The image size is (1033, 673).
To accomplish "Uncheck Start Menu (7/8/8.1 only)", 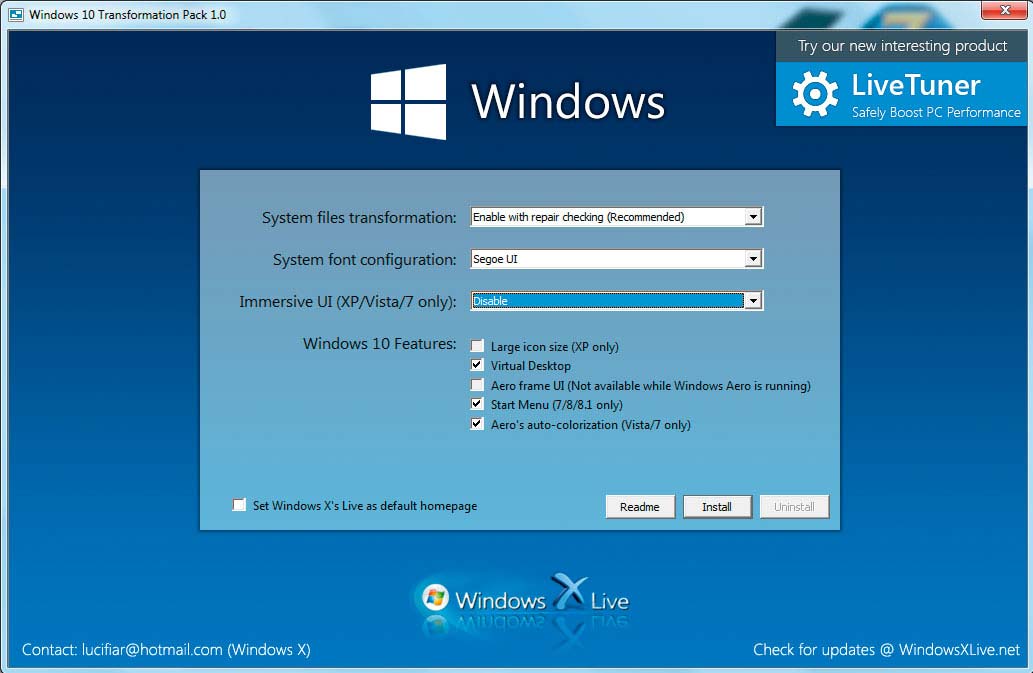I will click(x=477, y=404).
